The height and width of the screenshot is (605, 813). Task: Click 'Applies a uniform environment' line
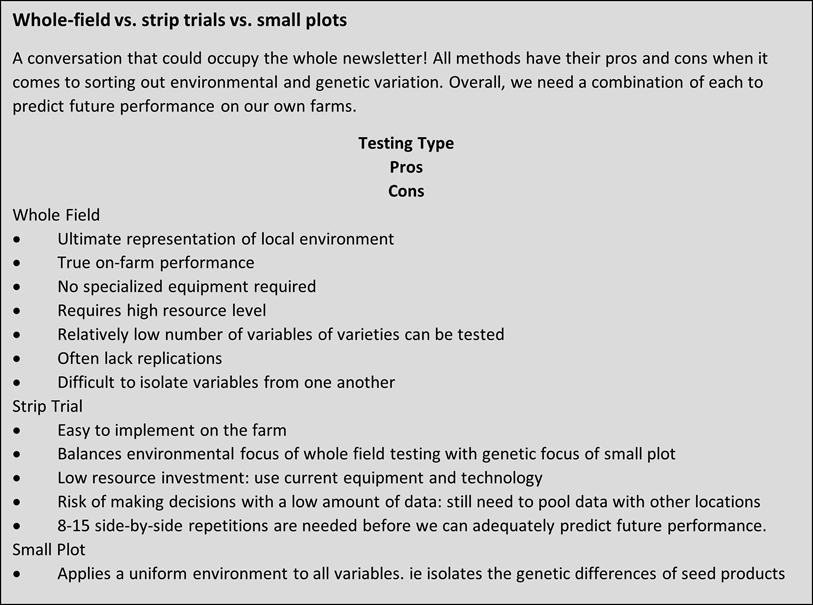click(x=420, y=574)
